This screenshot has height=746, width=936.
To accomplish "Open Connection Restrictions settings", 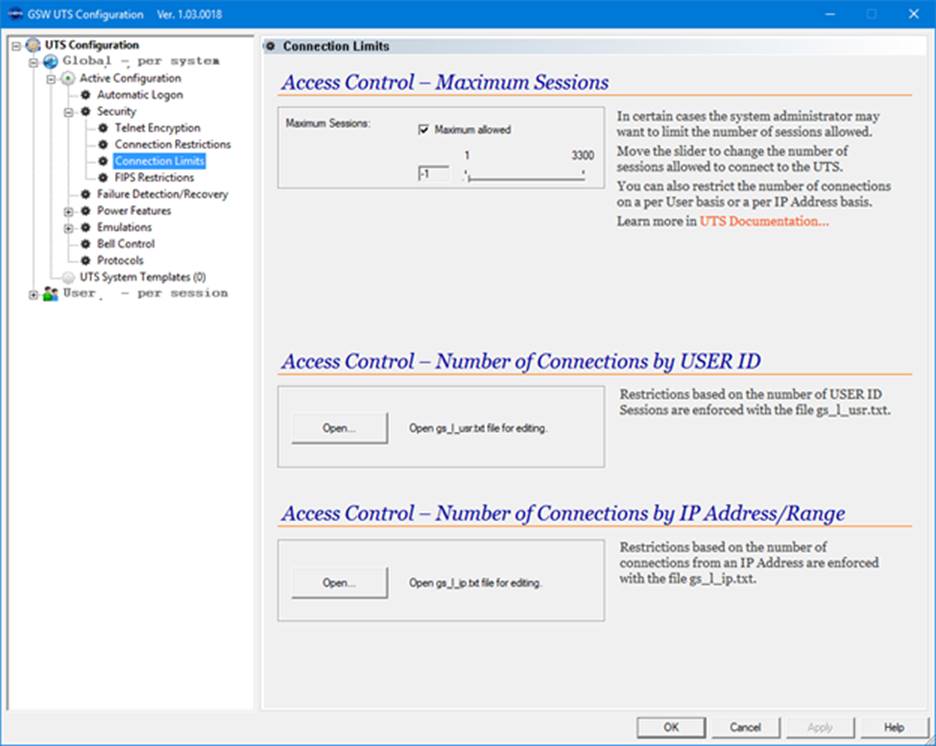I will pos(173,144).
